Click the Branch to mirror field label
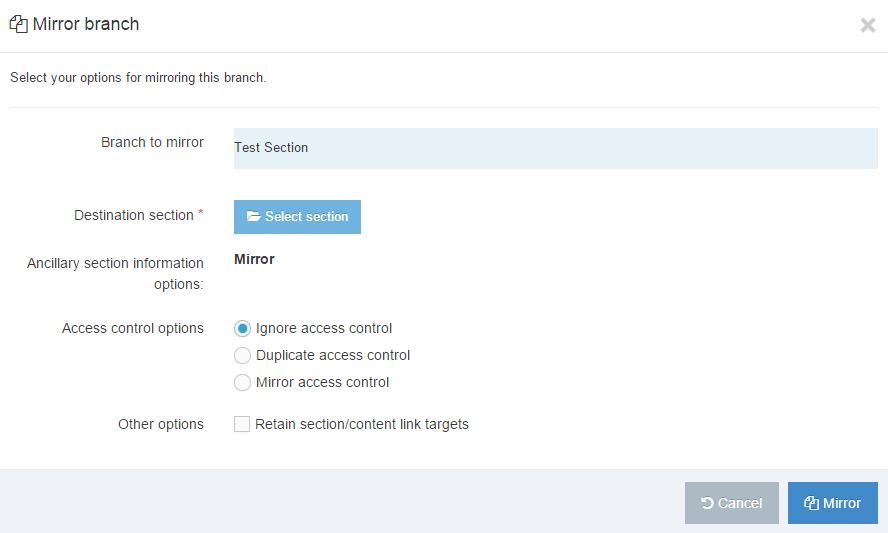 [152, 142]
